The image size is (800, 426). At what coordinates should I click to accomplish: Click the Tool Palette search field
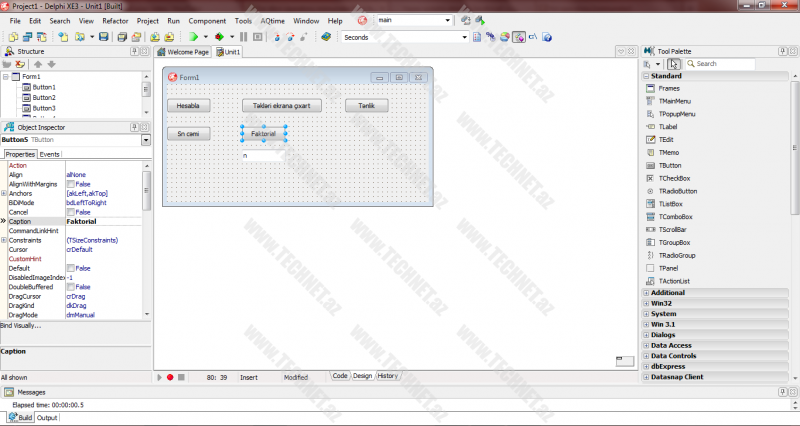click(x=720, y=64)
